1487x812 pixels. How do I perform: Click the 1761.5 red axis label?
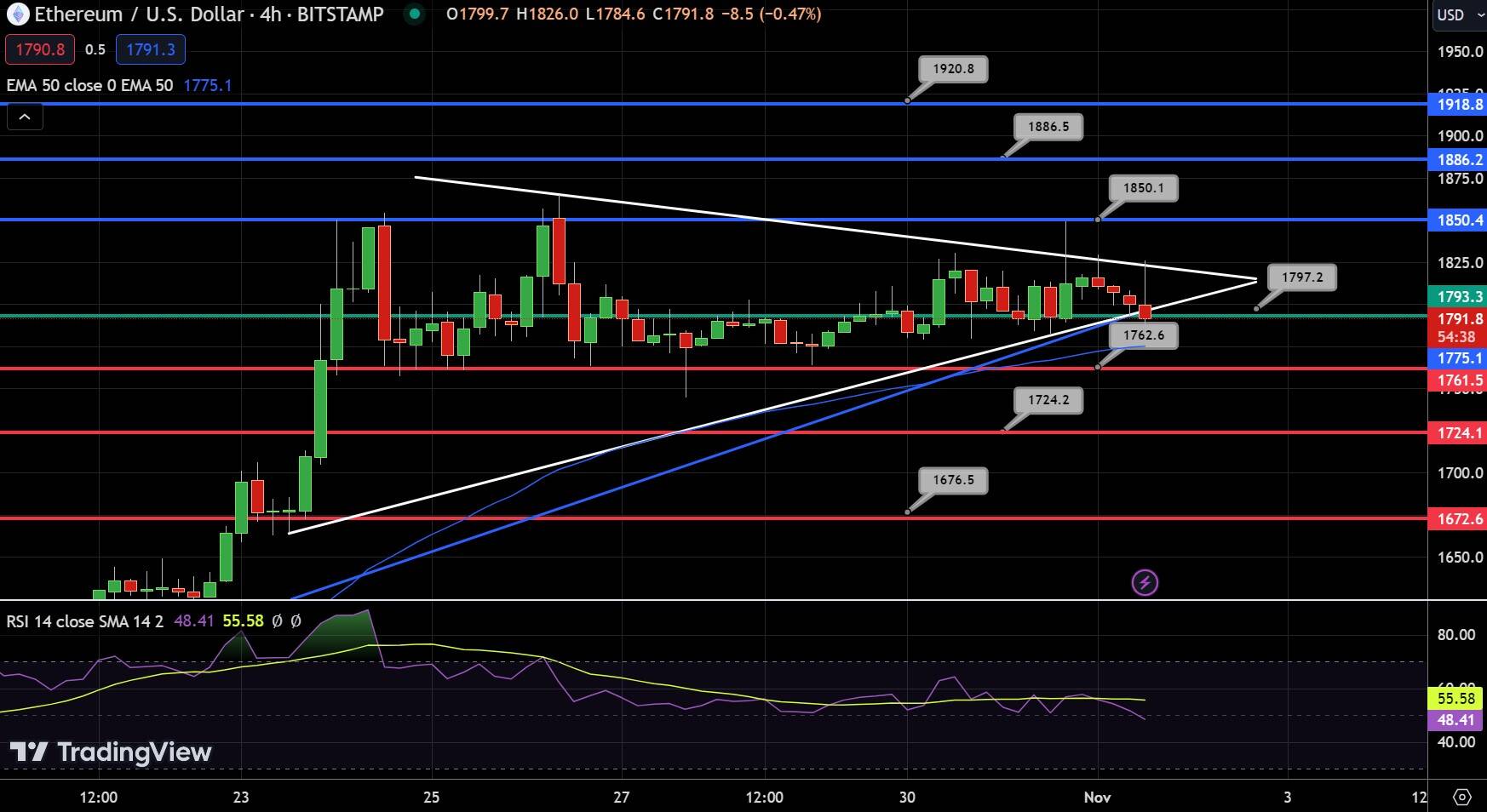pyautogui.click(x=1457, y=380)
